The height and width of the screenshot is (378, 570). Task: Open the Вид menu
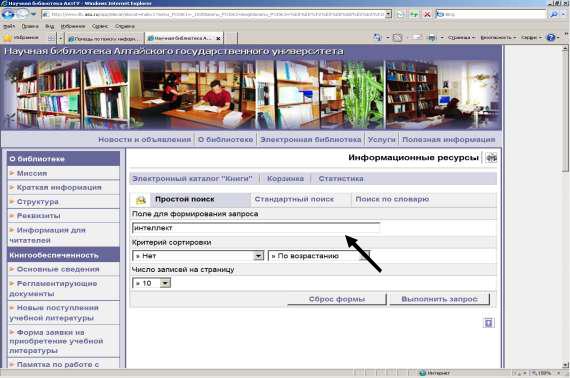49,27
